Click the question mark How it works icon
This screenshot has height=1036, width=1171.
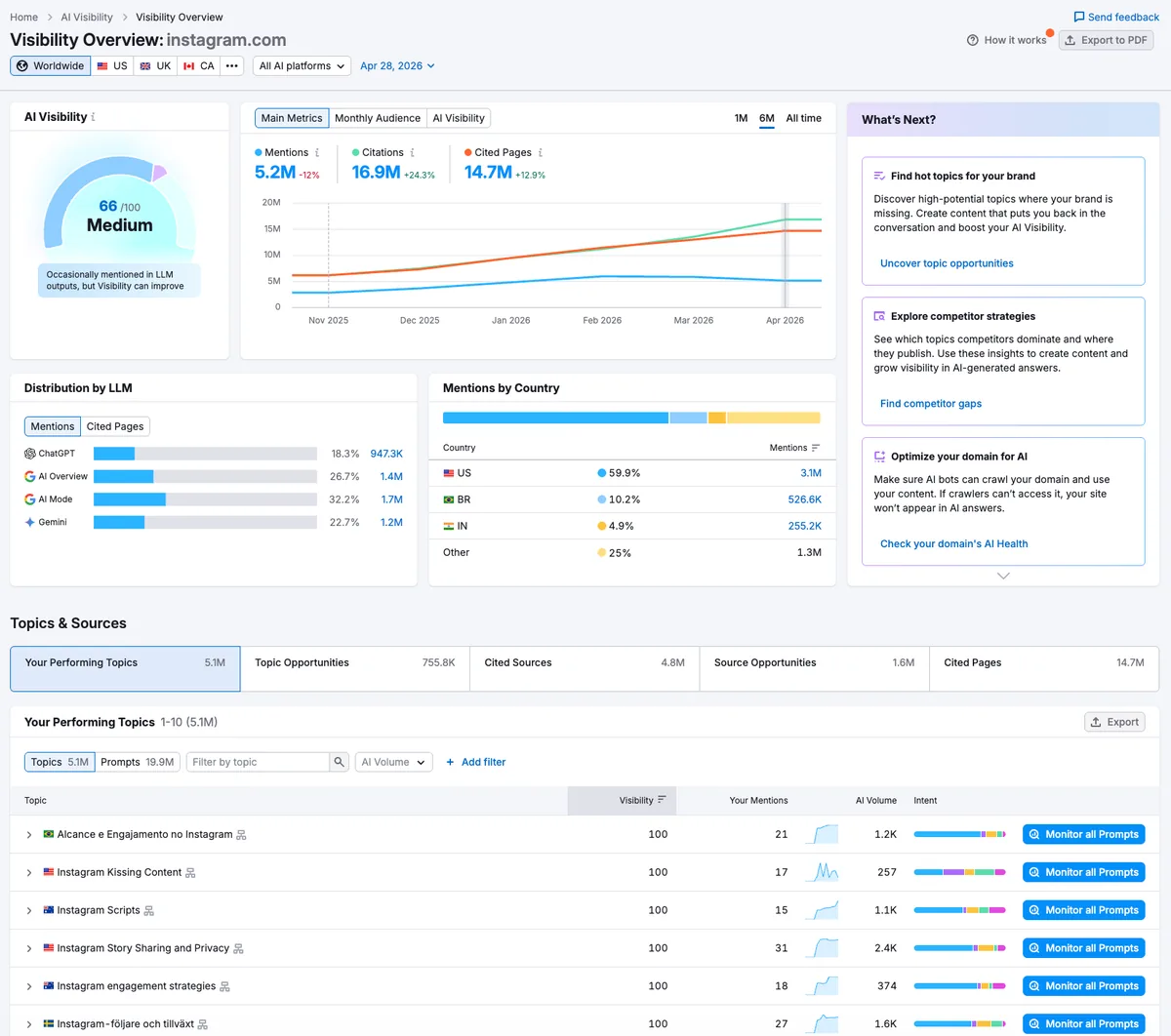point(972,40)
